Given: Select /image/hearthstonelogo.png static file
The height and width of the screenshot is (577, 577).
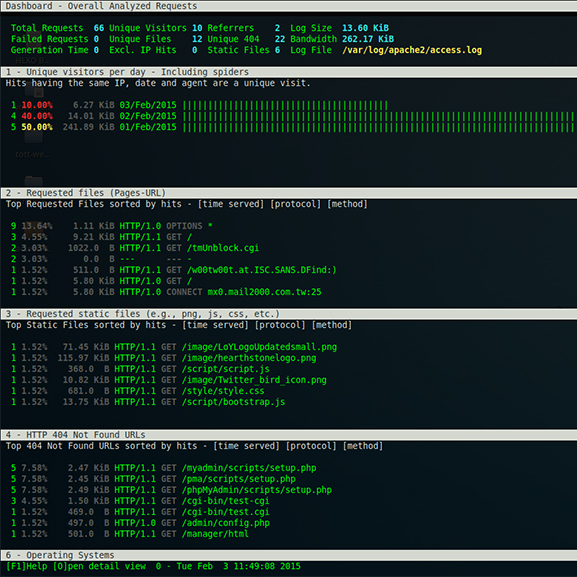Looking at the screenshot, I should pyautogui.click(x=249, y=358).
